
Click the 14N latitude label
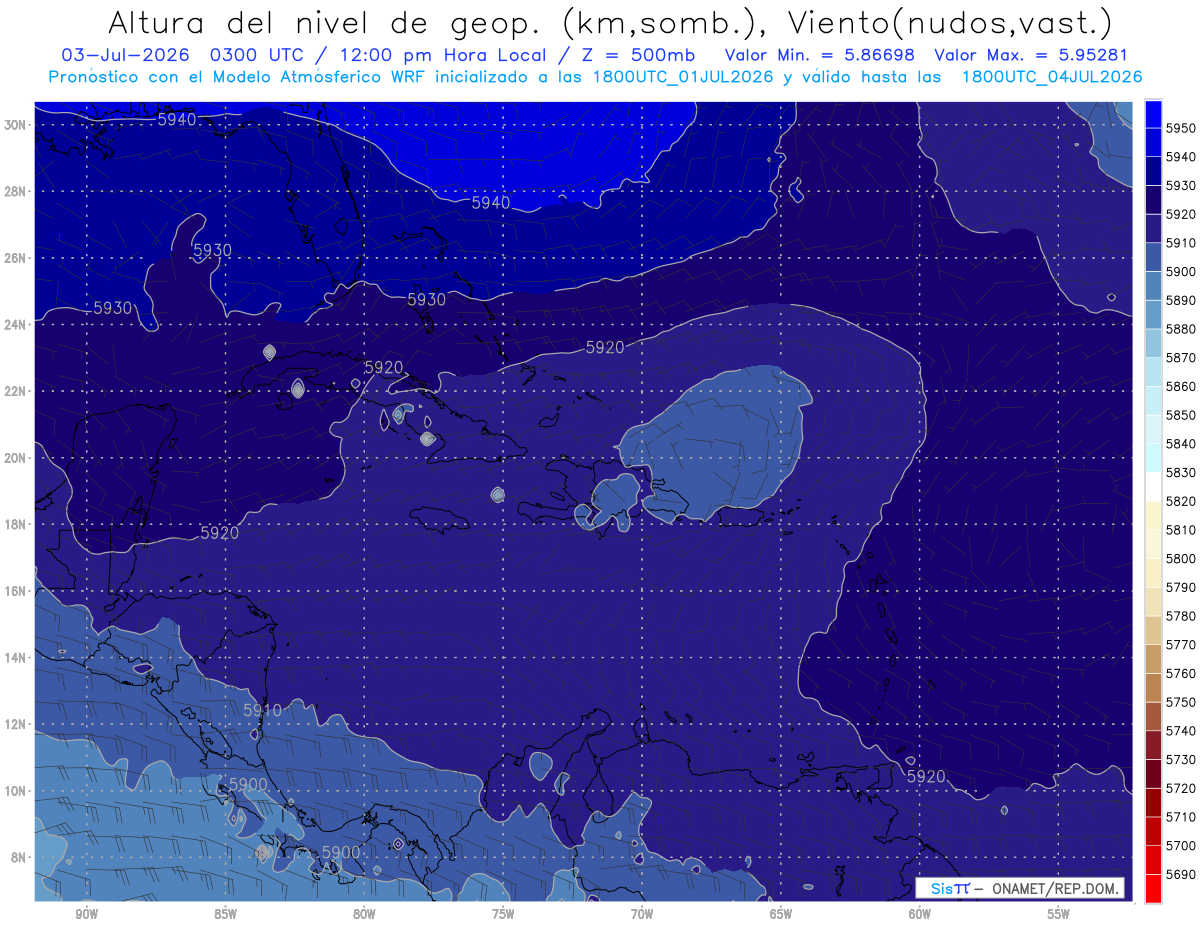click(15, 657)
